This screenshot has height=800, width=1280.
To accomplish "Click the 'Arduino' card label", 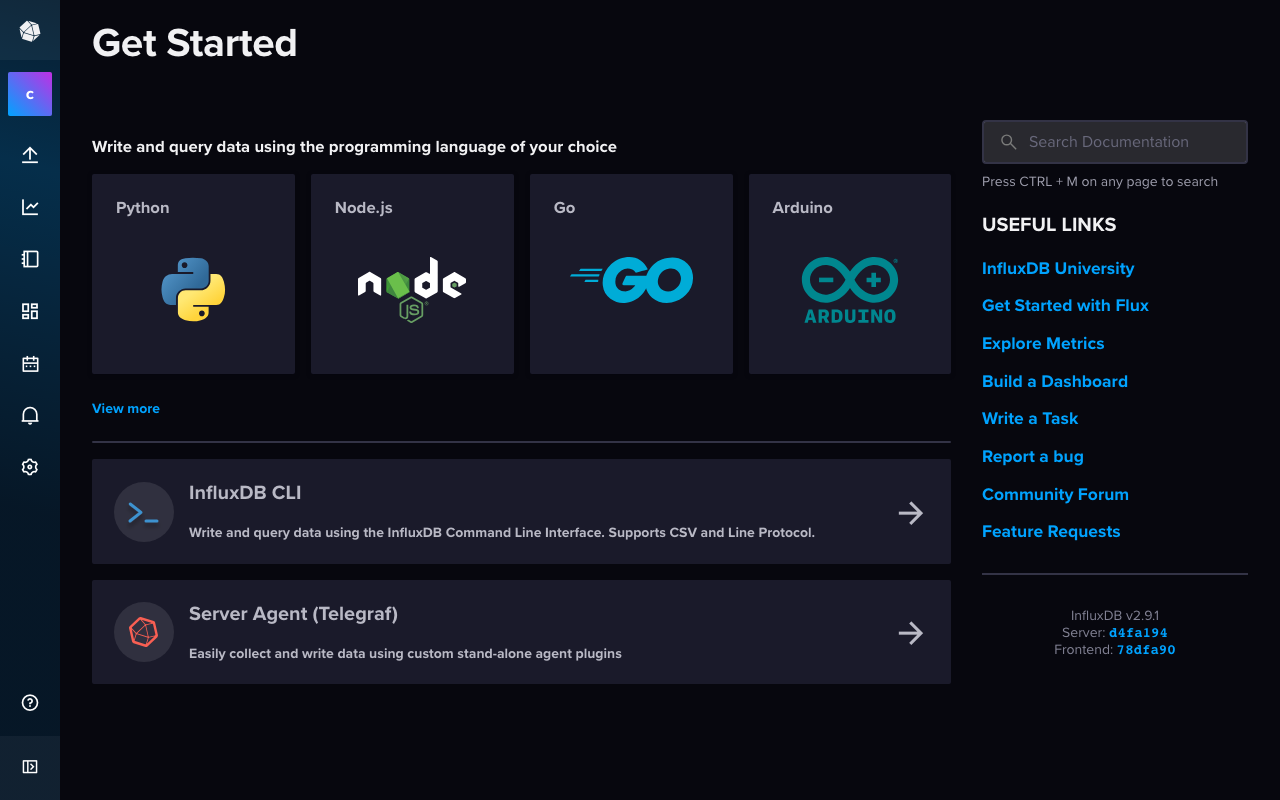I will tap(802, 208).
